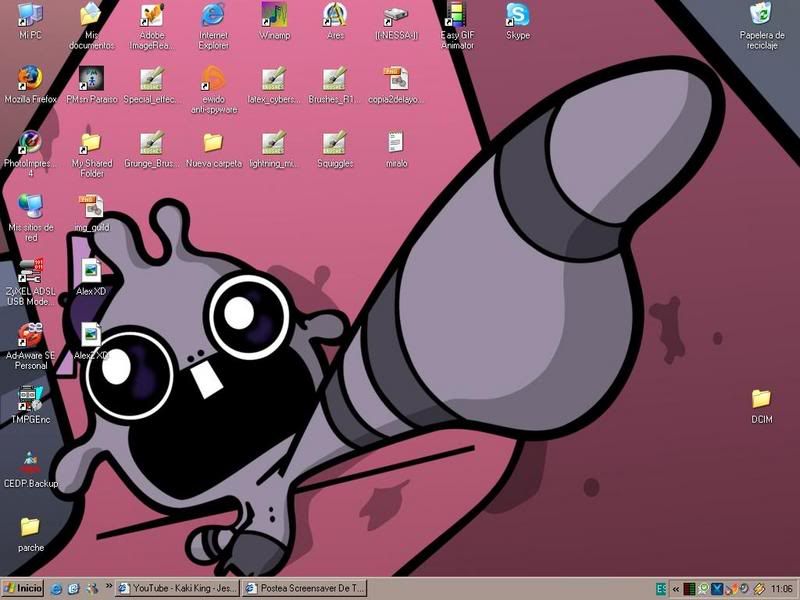
Task: Expand hidden Quick Launch items chevron
Action: click(x=109, y=586)
